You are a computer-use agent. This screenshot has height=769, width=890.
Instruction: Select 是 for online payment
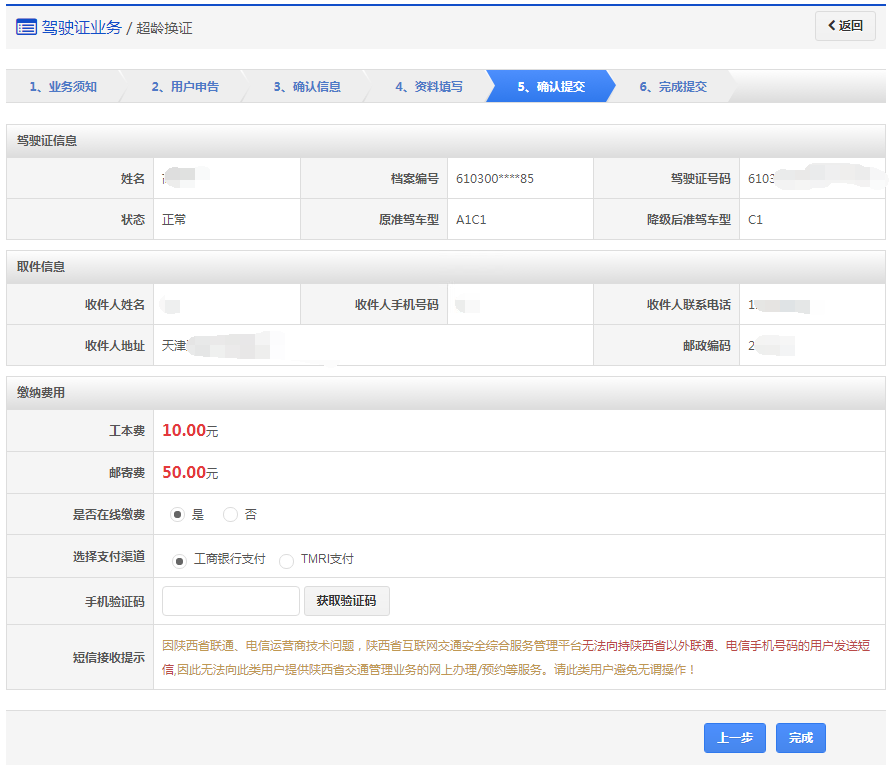pos(178,515)
